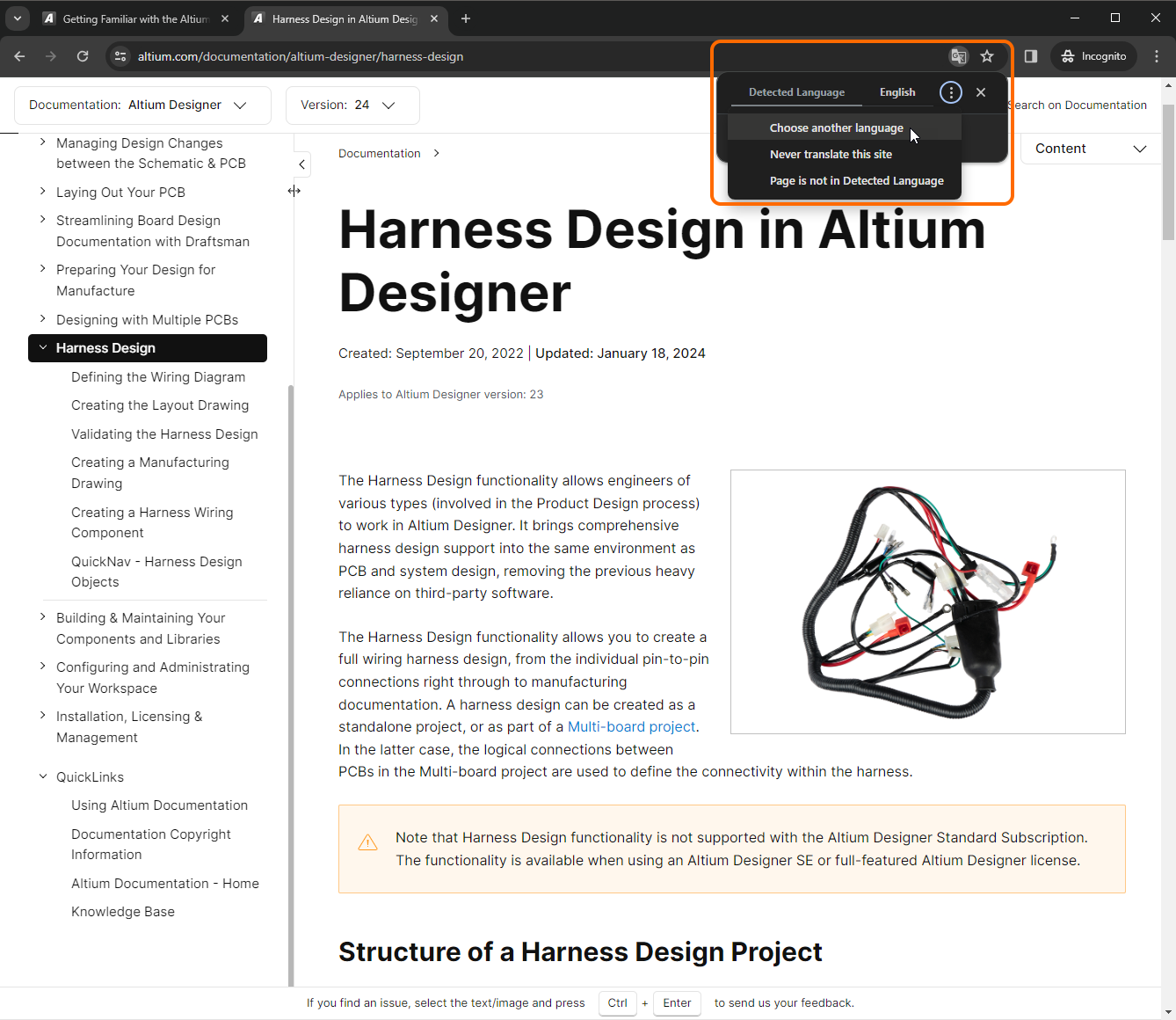Click the Google Translate icon in address bar
This screenshot has width=1176, height=1020.
point(959,56)
